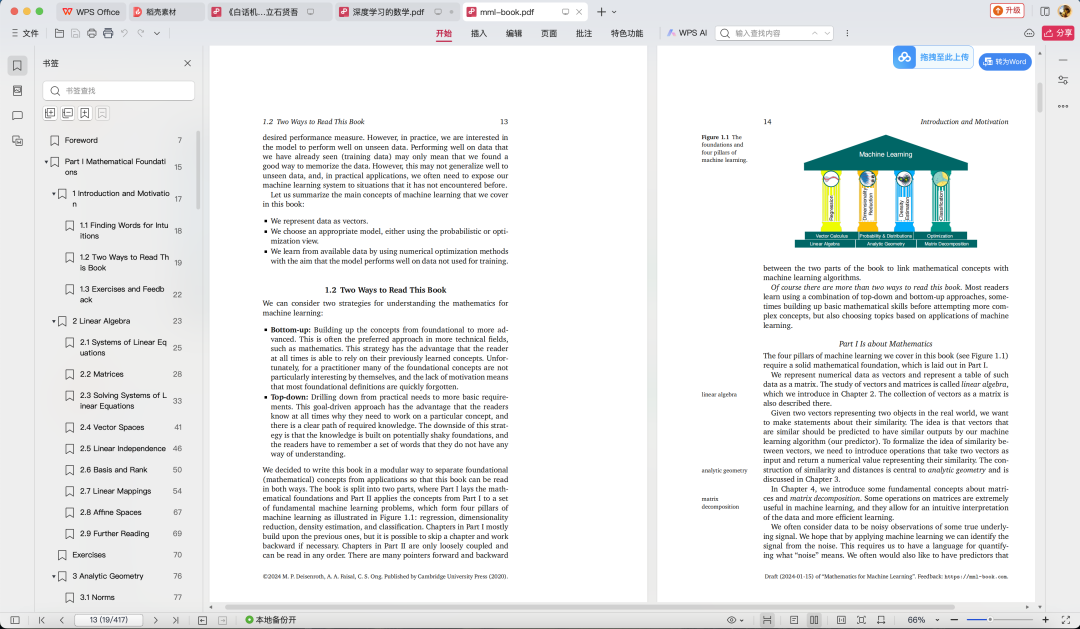The image size is (1080, 629).
Task: Collapse Part I Mathematical Foundations bookmark
Action: click(46, 162)
